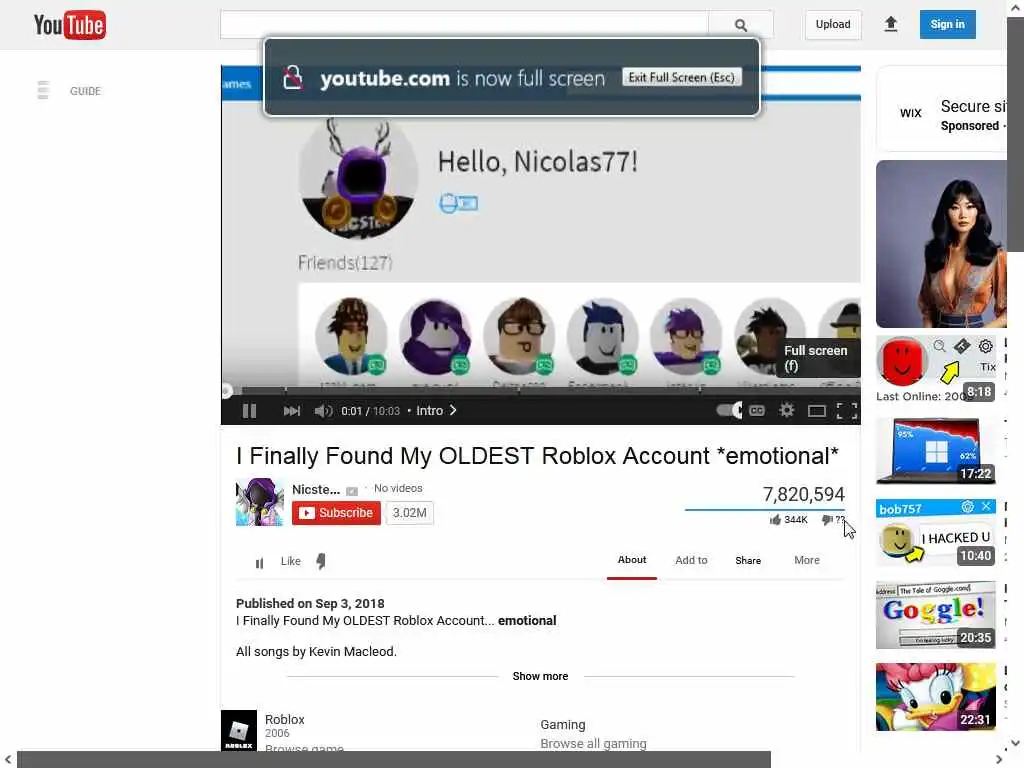
Task: Seek on the video progress bar
Action: [x=541, y=391]
